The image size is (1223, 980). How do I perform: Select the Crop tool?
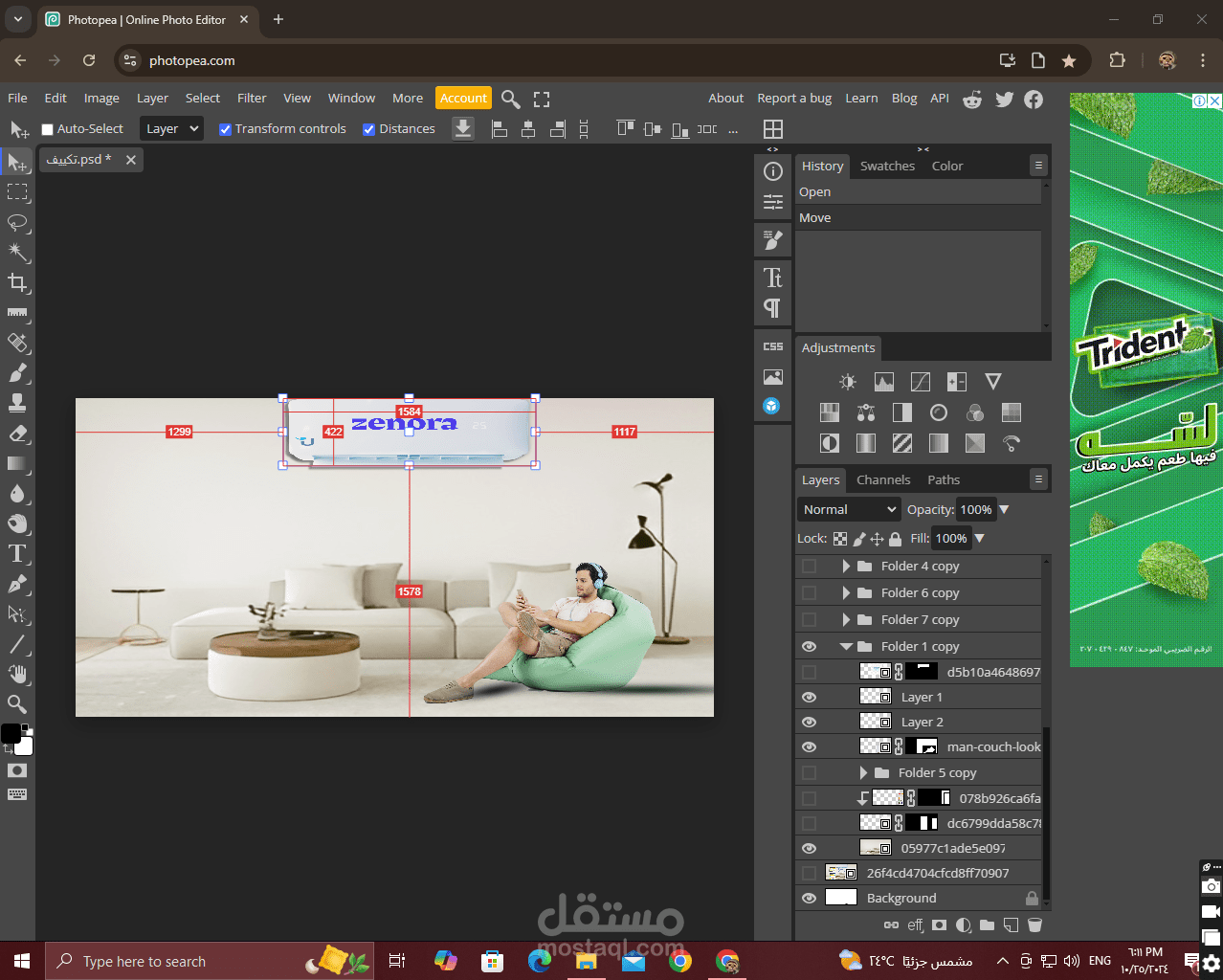coord(17,282)
